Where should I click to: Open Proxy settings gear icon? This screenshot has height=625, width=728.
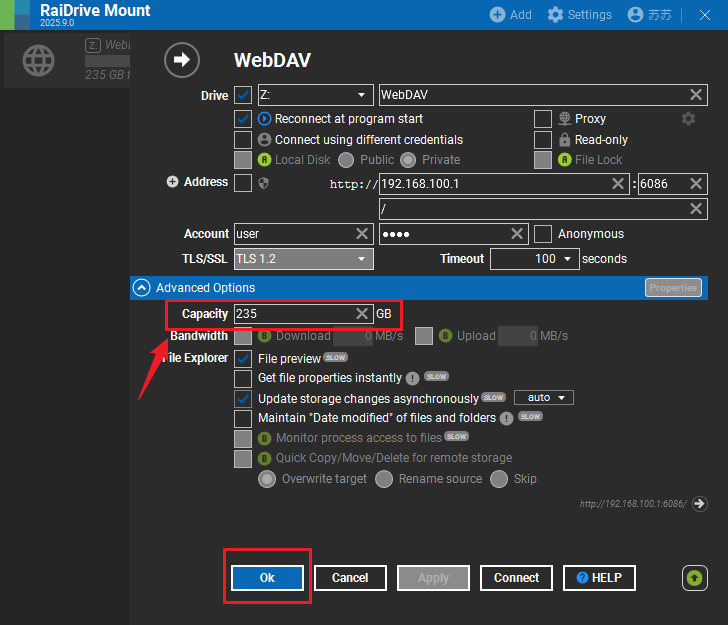coord(688,119)
